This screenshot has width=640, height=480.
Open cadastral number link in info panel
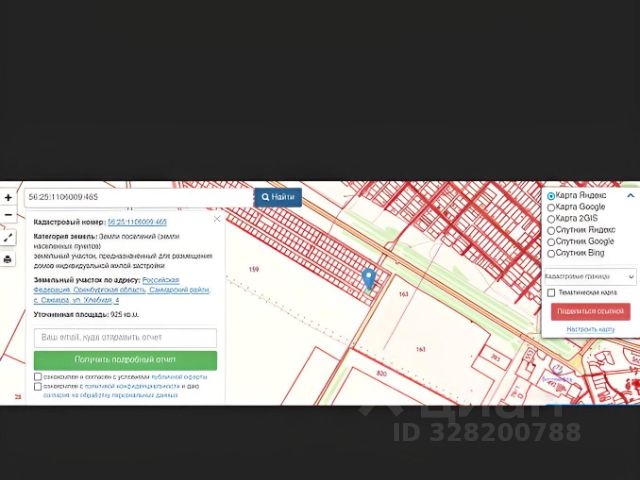click(137, 222)
